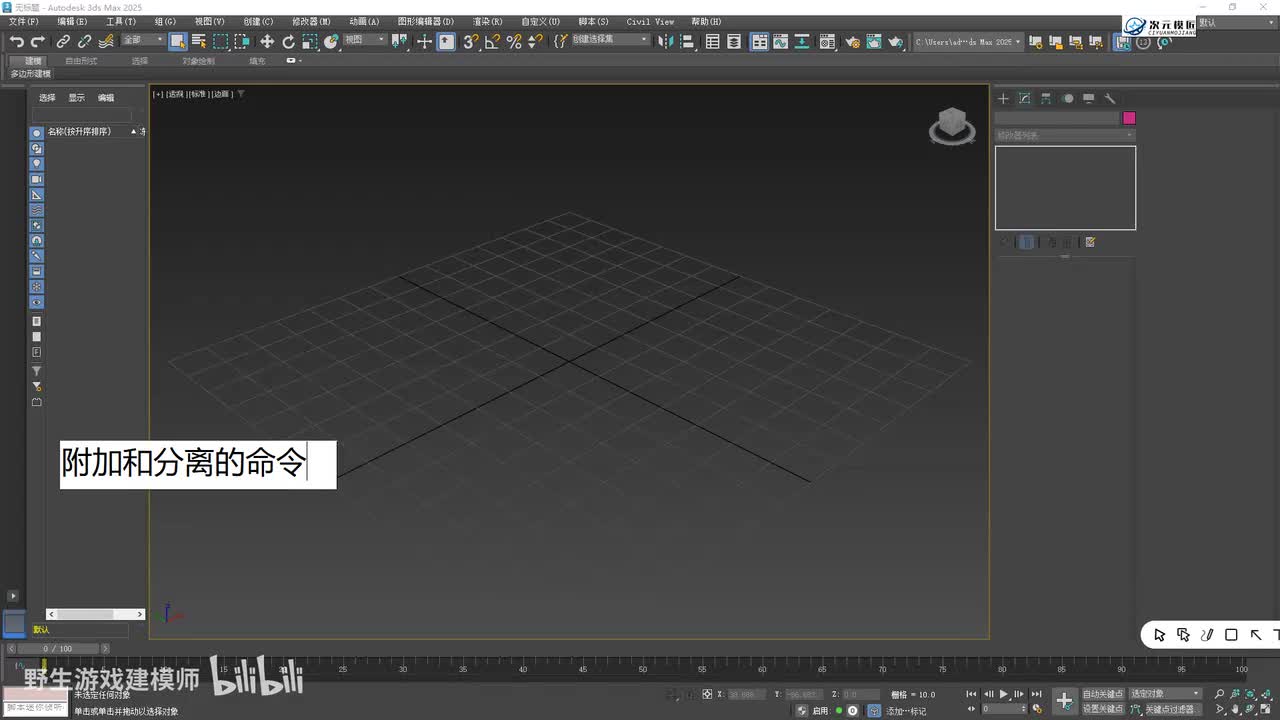Expand the reference coordinate system dropdown (视图)

pyautogui.click(x=364, y=40)
